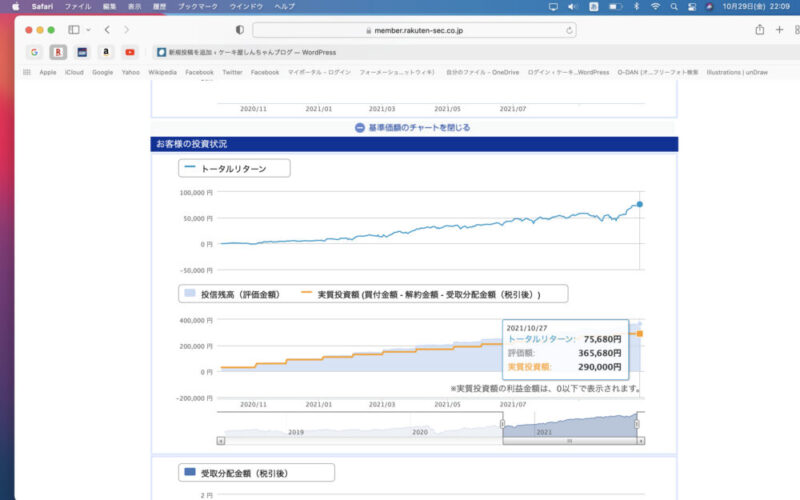Open the Google pinned tab

[34, 52]
